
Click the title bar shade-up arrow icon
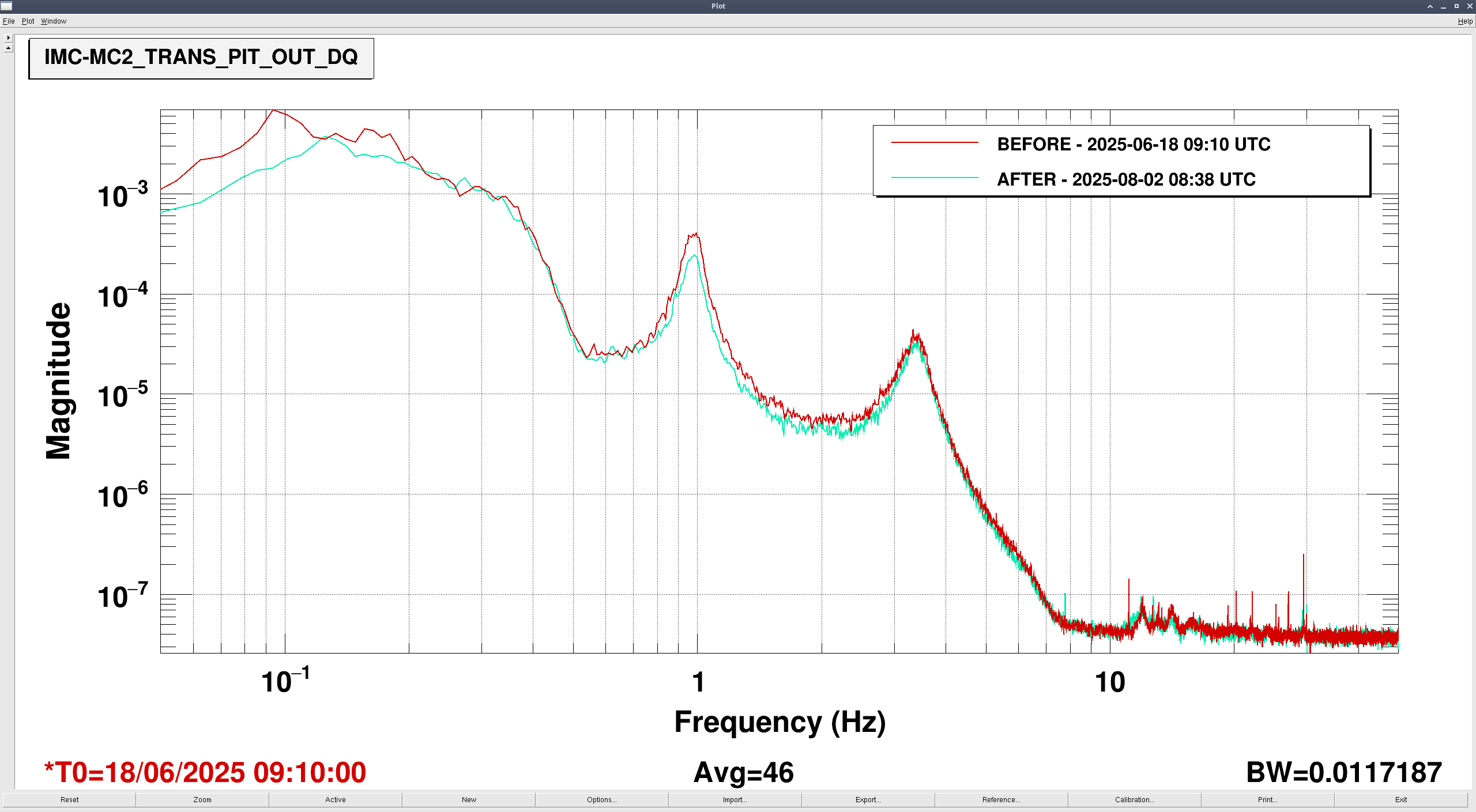[x=1430, y=6]
